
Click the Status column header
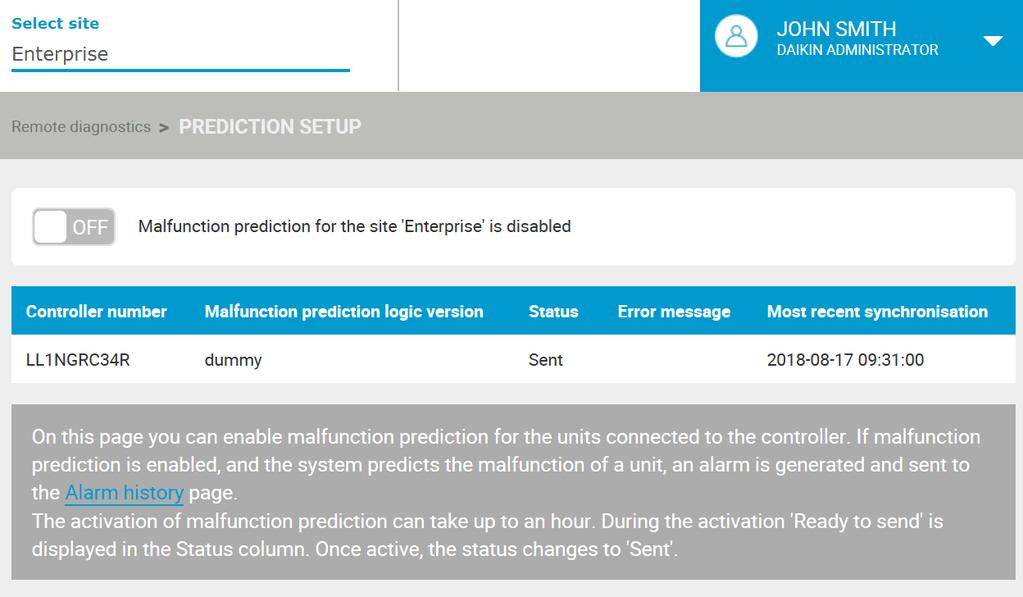tap(553, 311)
